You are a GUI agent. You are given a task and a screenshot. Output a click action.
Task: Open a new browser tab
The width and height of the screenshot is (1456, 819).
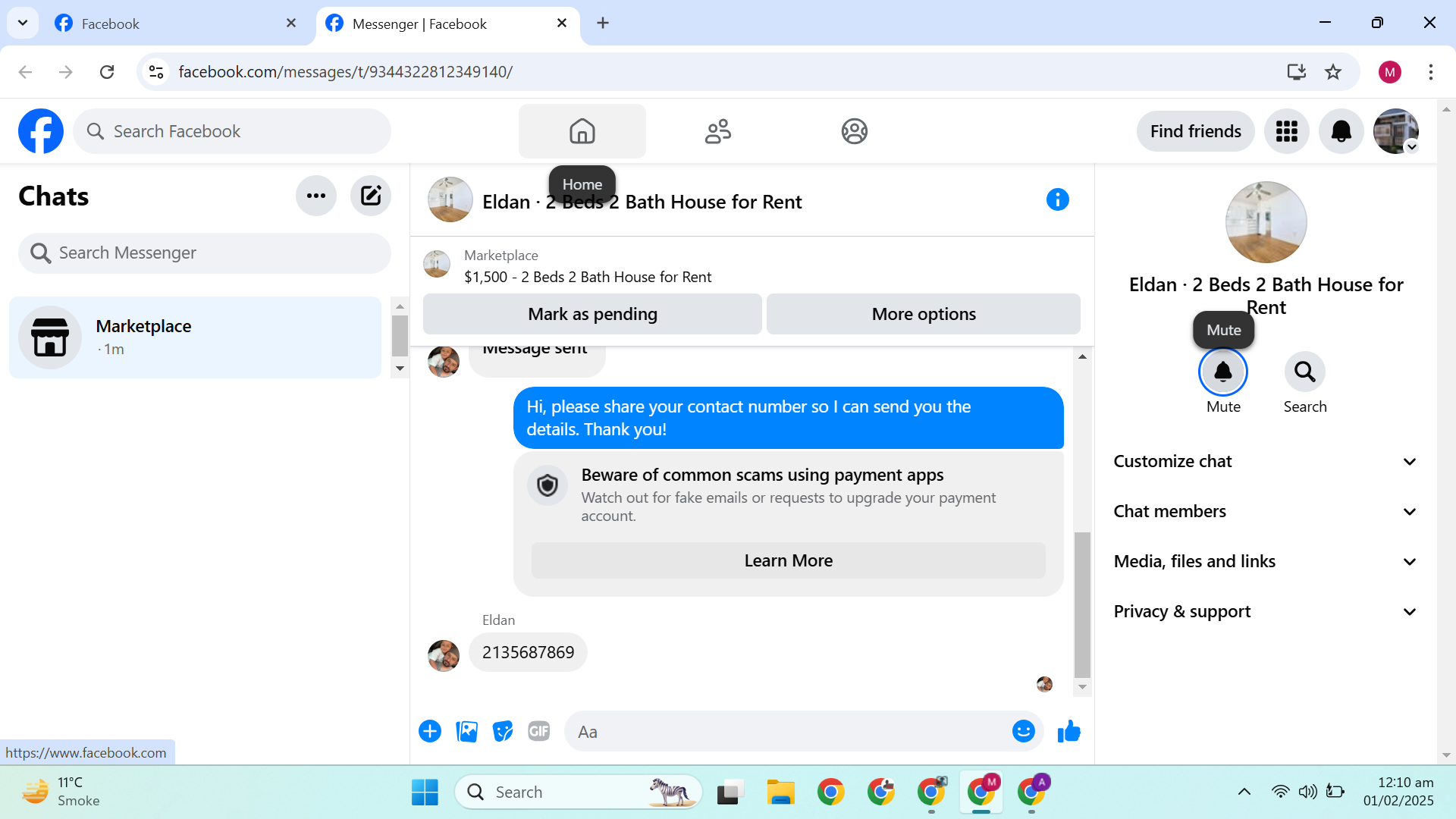(603, 24)
